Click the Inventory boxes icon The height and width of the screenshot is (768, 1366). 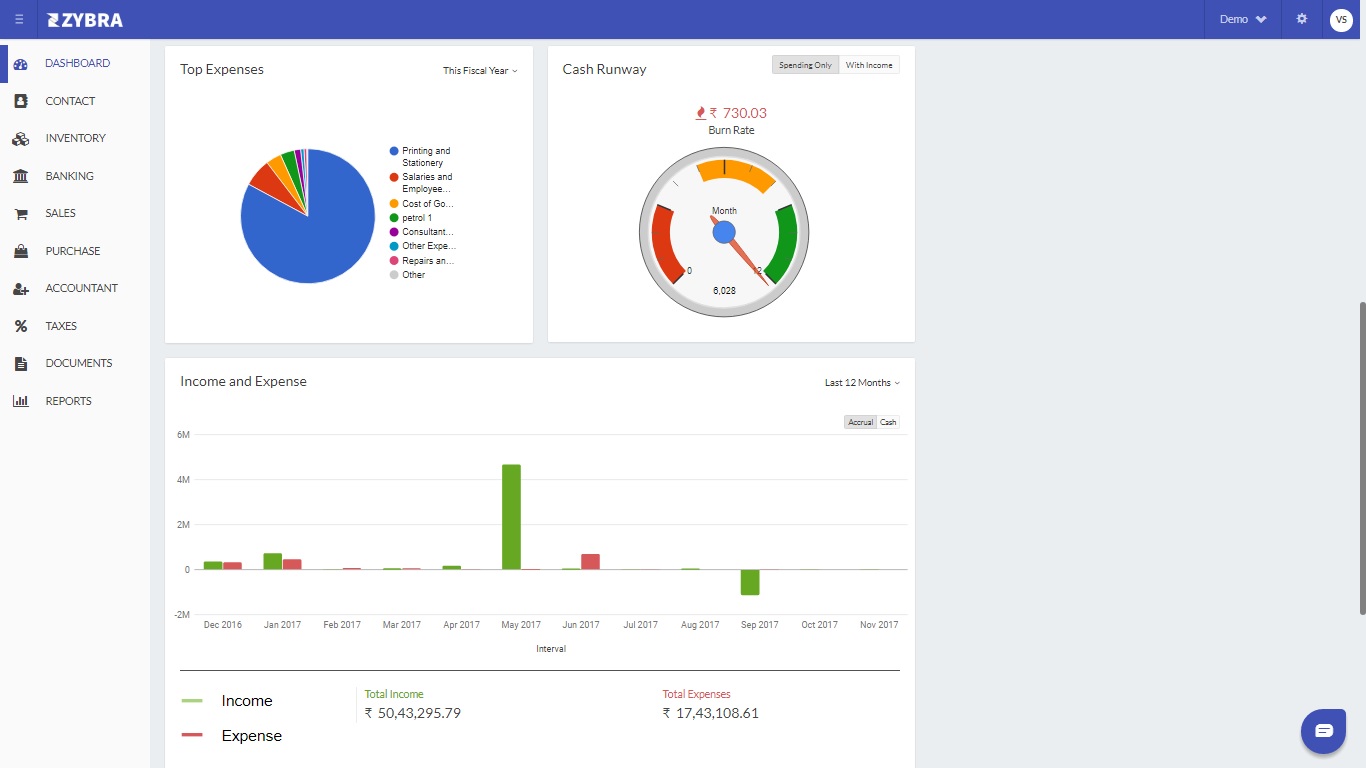pos(20,139)
